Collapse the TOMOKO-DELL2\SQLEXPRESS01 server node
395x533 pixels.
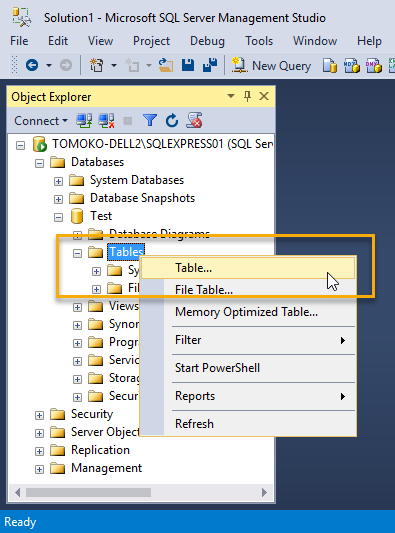[20, 145]
